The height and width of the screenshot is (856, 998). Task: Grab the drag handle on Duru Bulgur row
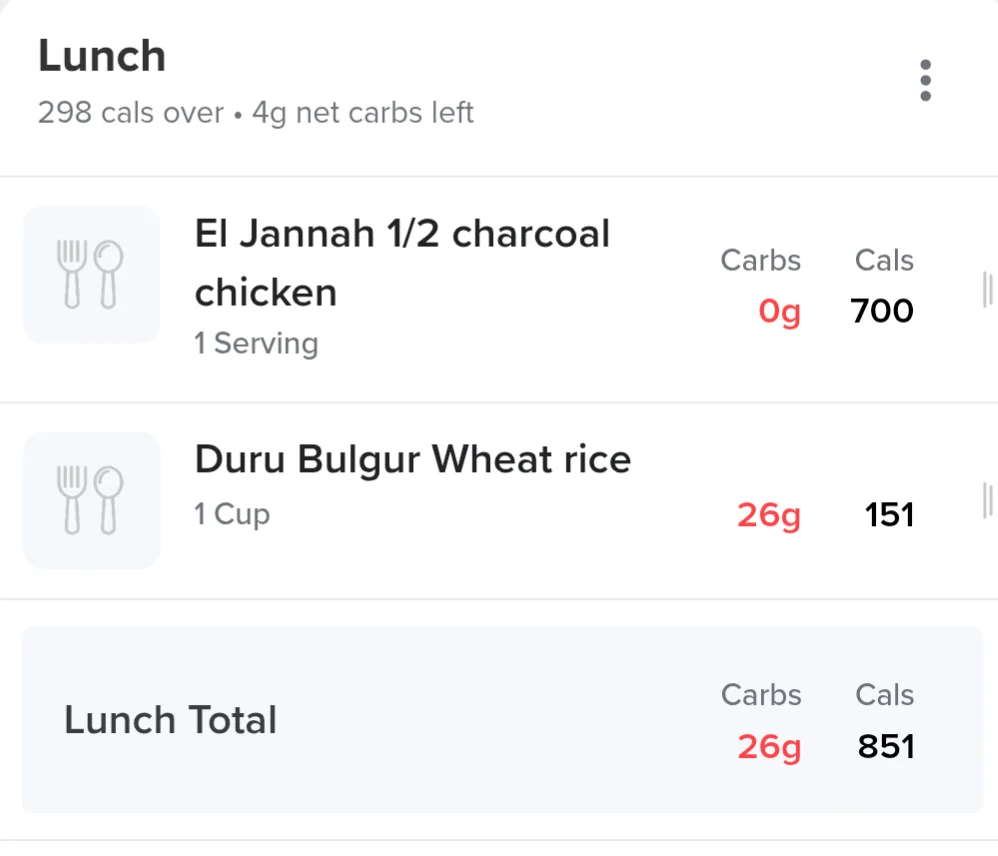[x=987, y=500]
